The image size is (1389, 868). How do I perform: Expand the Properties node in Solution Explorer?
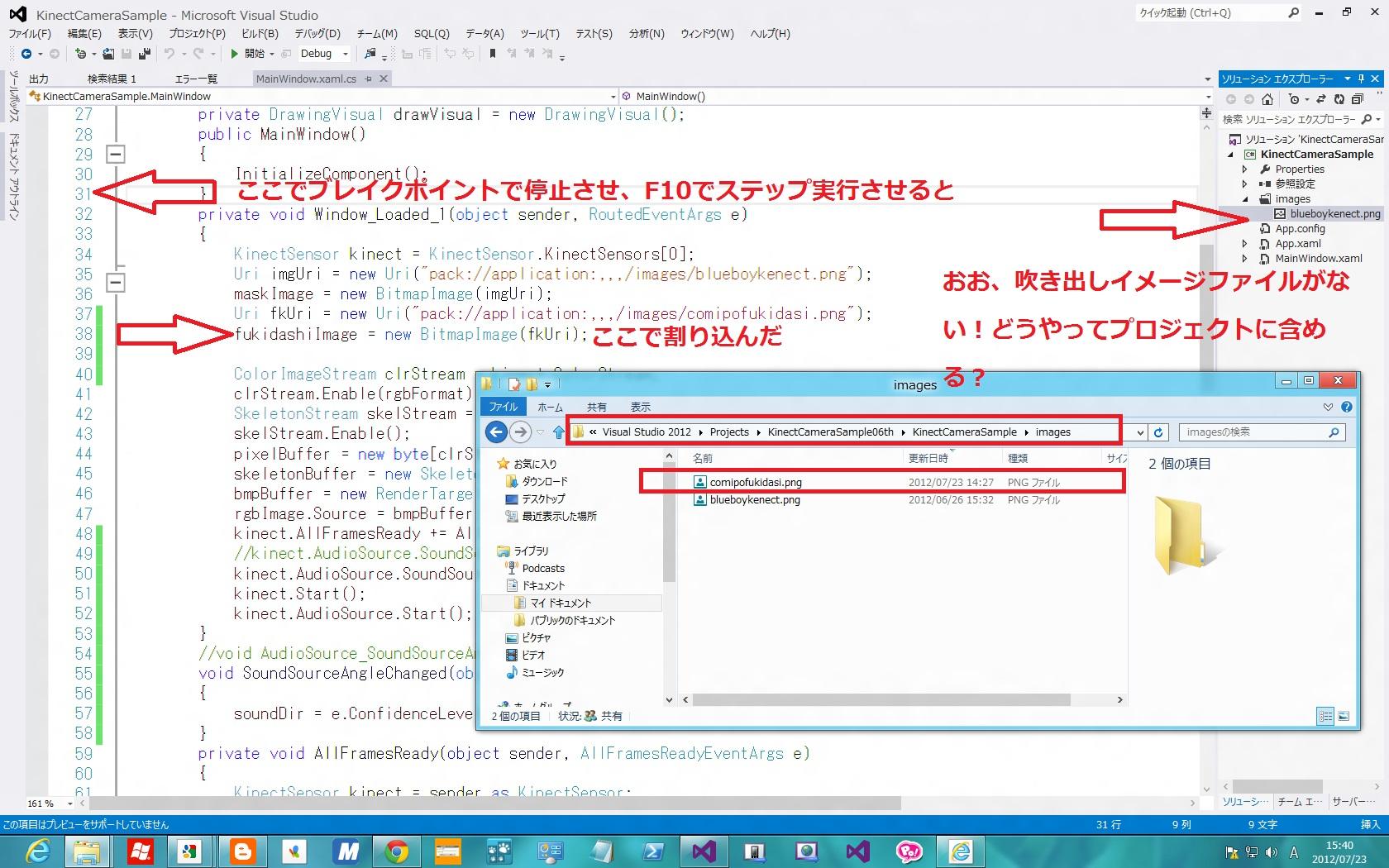click(x=1245, y=169)
